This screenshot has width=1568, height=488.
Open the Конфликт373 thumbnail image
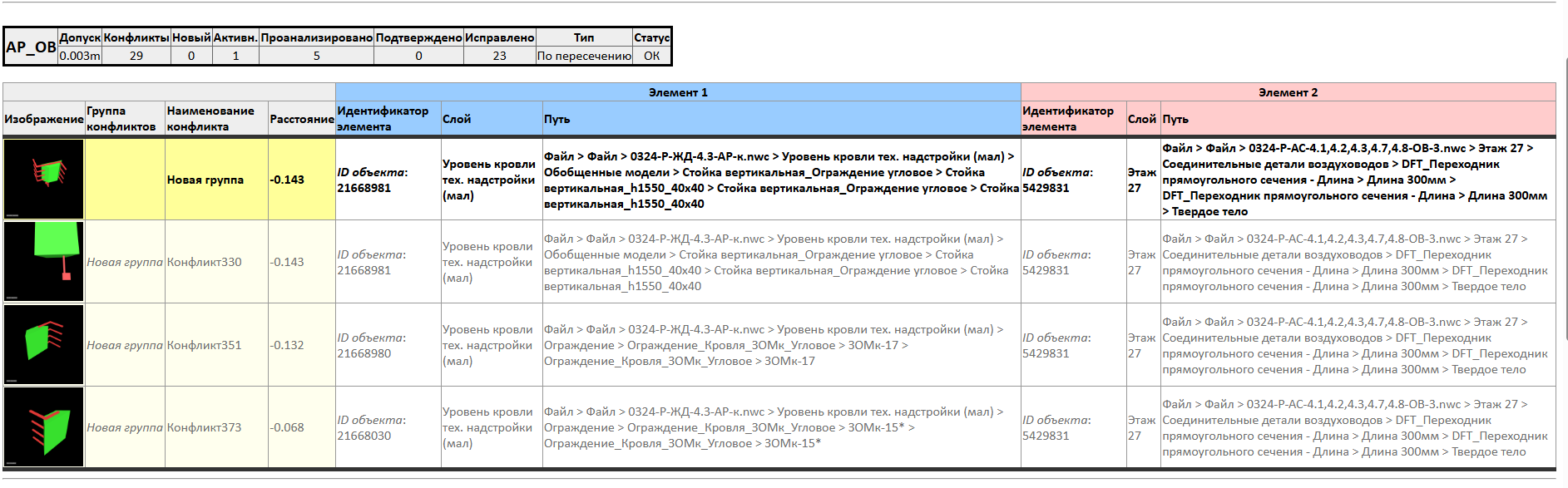point(43,426)
